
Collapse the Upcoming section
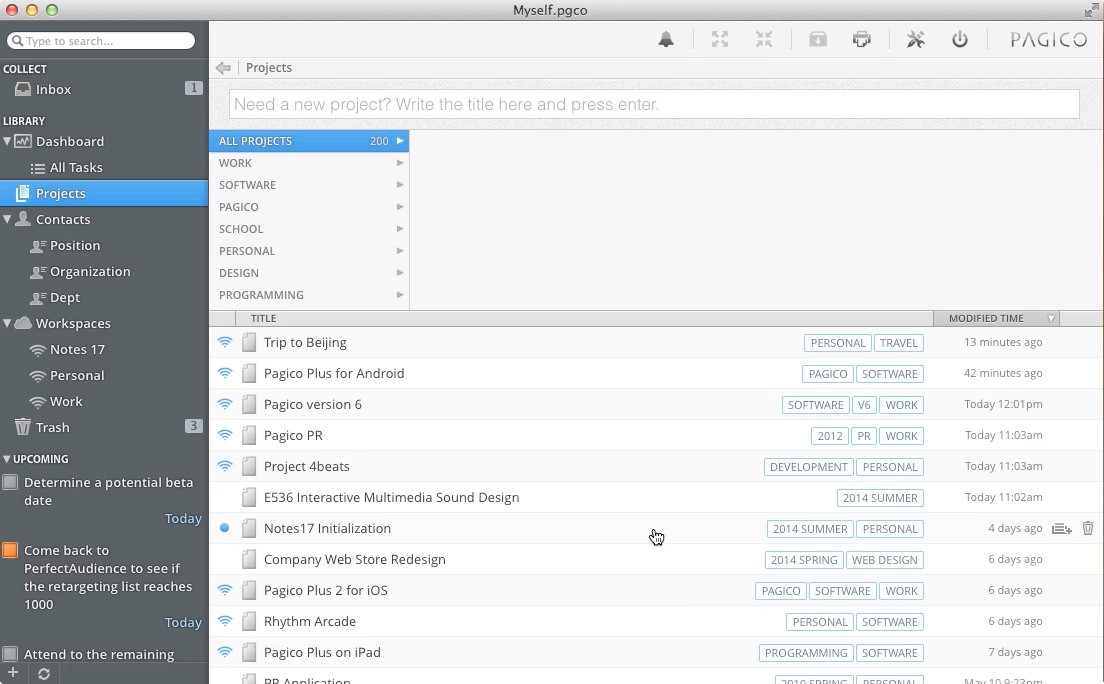[7, 459]
